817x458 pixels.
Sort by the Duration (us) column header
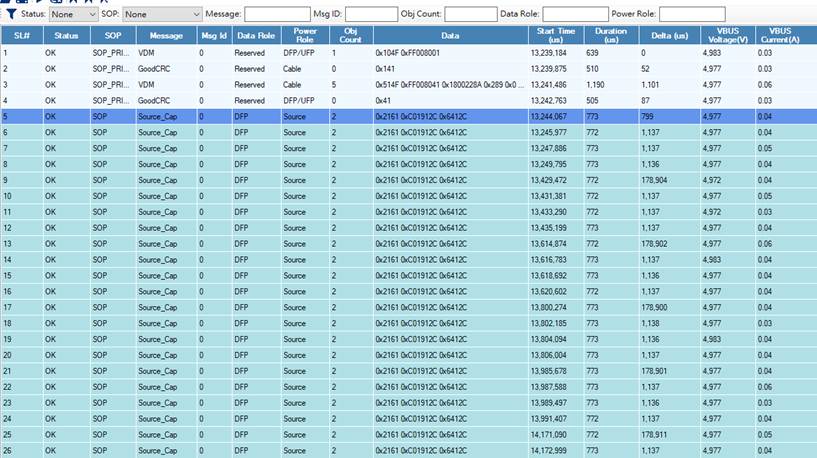[611, 35]
